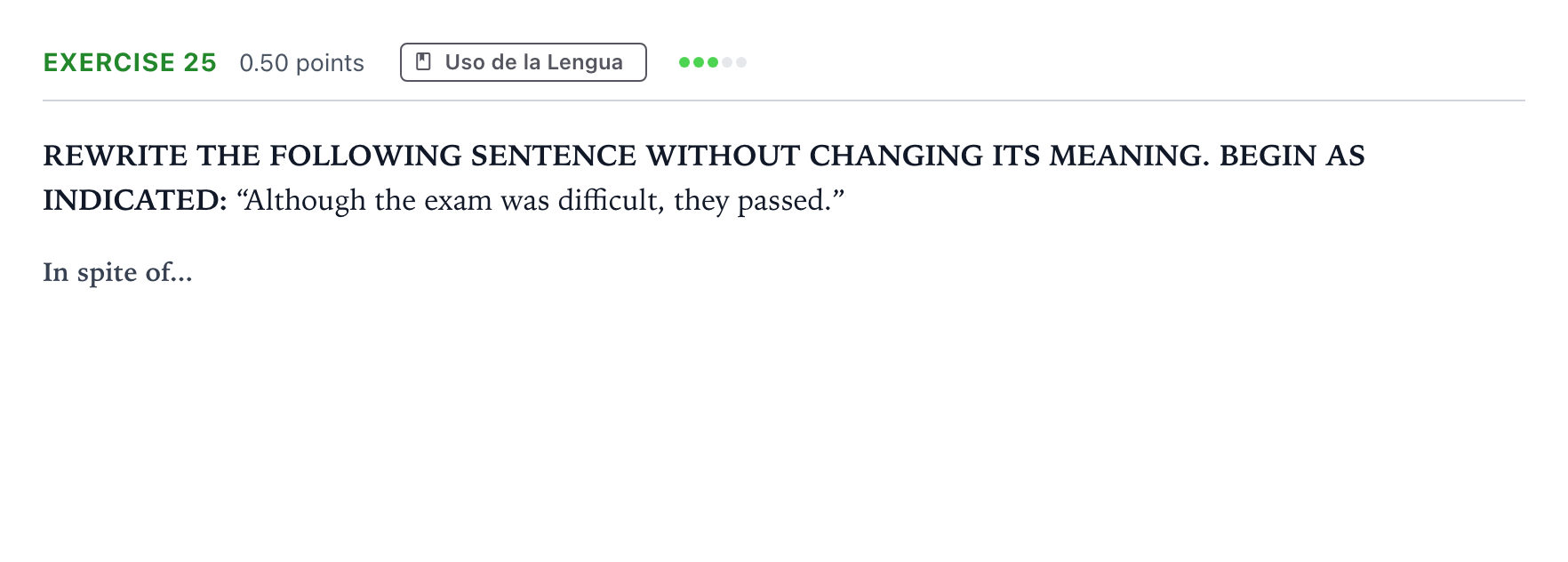Click the number 25 in the exercise heading
Image resolution: width=1568 pixels, height=562 pixels.
click(x=200, y=62)
